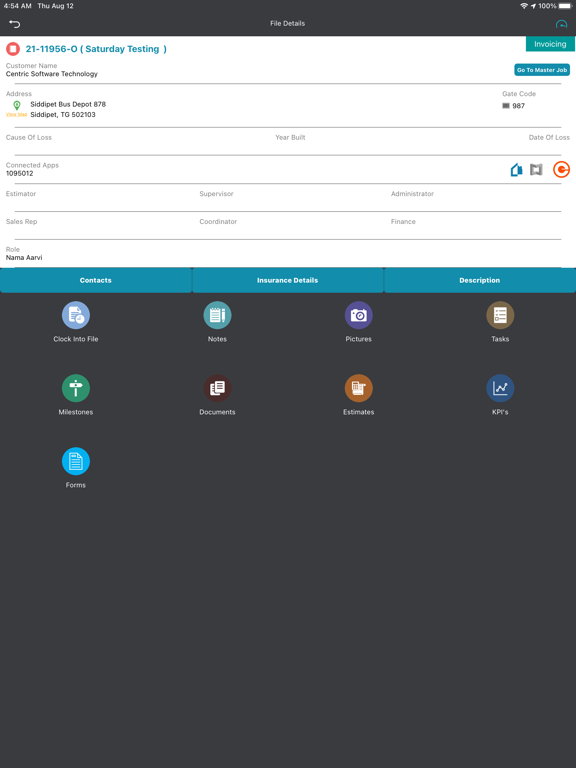Screen dimensions: 576x768
Task: Tap the green map pin icon
Action: 17,105
